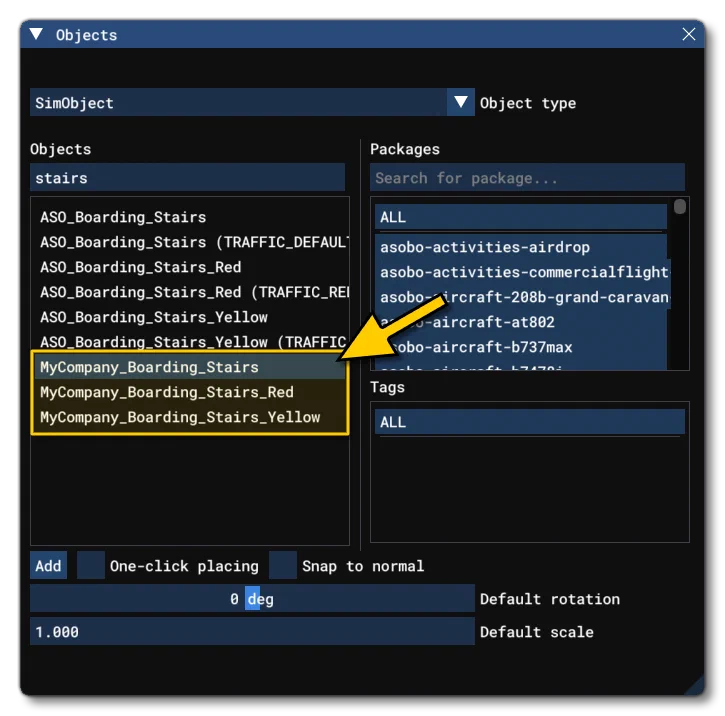
Task: Close the Objects window
Action: pyautogui.click(x=688, y=34)
